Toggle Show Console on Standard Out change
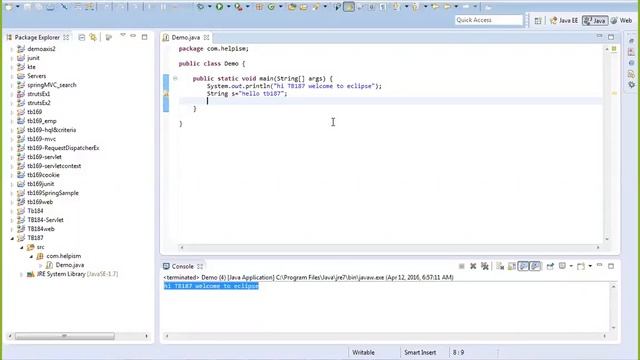This screenshot has width=640, height=360. [523, 266]
